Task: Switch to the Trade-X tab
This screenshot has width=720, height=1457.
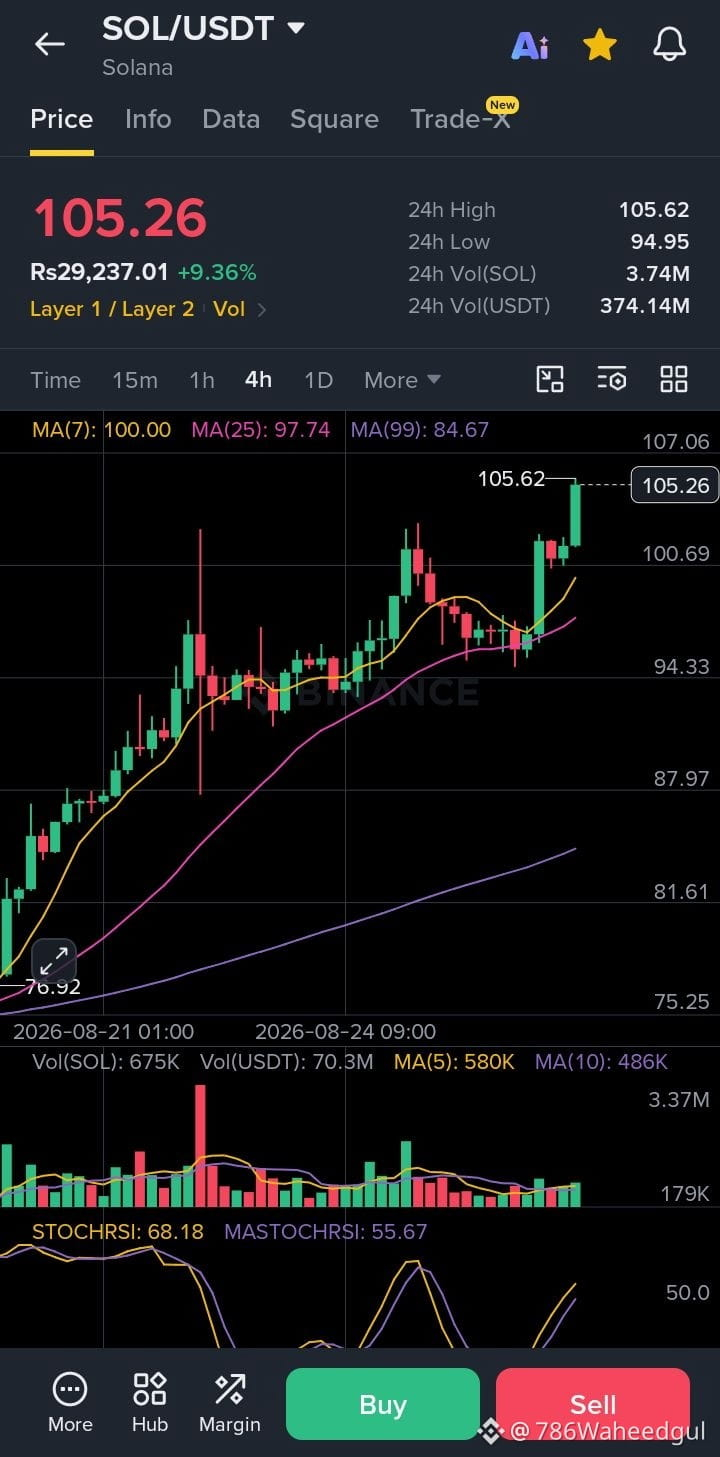Action: tap(461, 119)
